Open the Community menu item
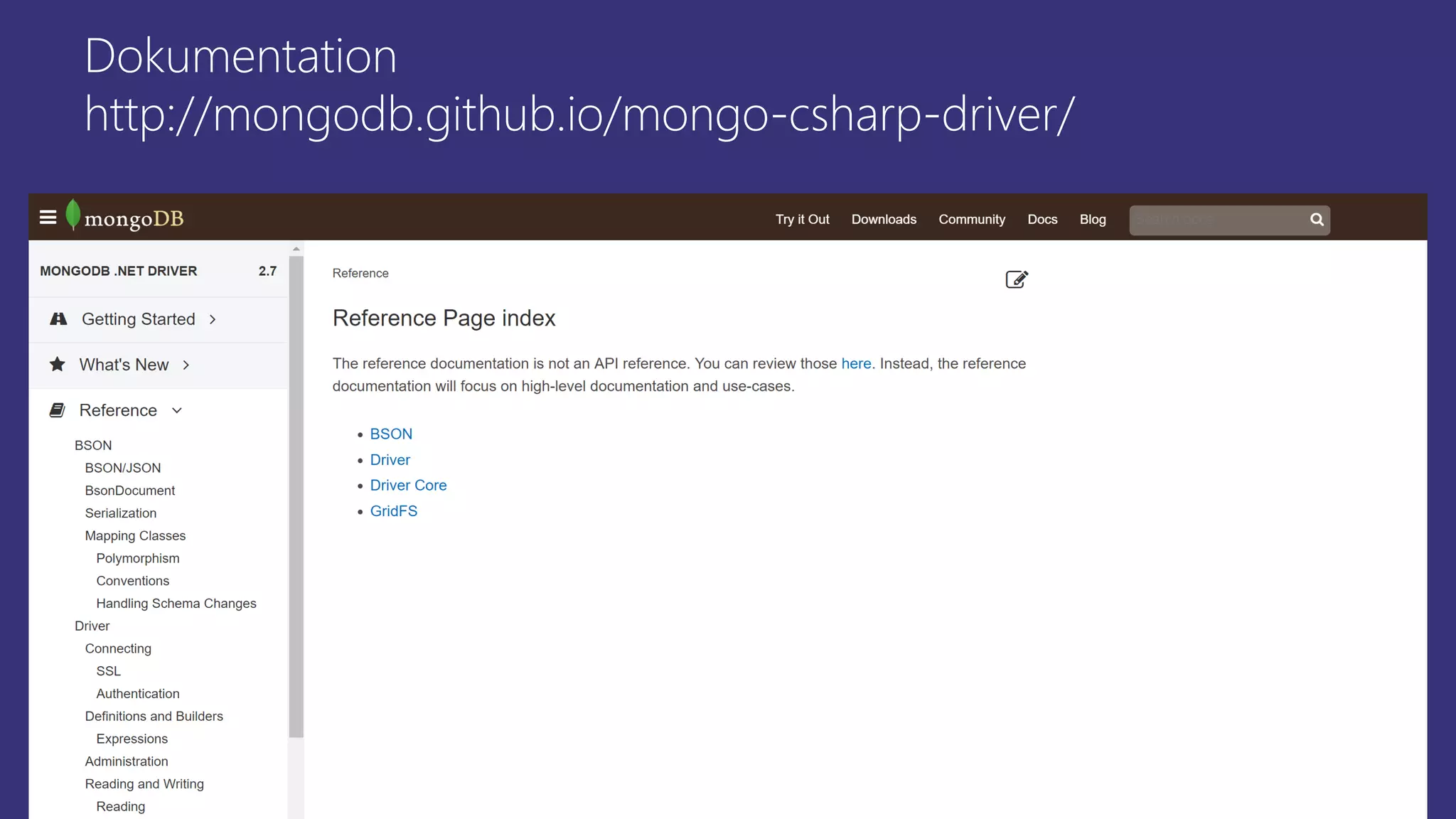Image resolution: width=1456 pixels, height=819 pixels. click(972, 220)
